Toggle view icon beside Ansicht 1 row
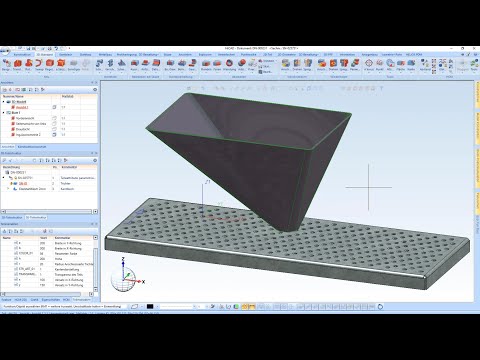 54,107
